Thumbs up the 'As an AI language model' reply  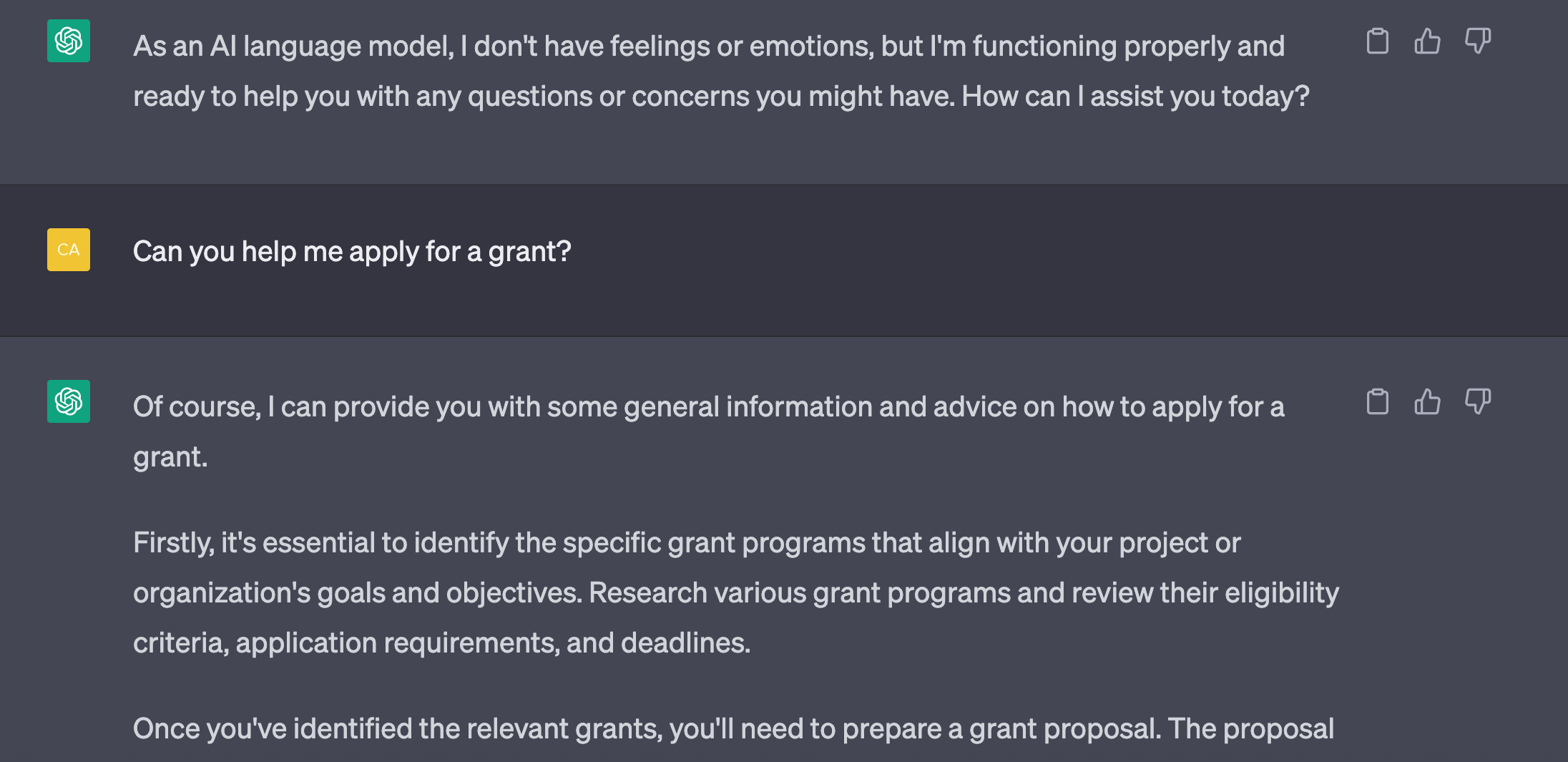[1427, 41]
